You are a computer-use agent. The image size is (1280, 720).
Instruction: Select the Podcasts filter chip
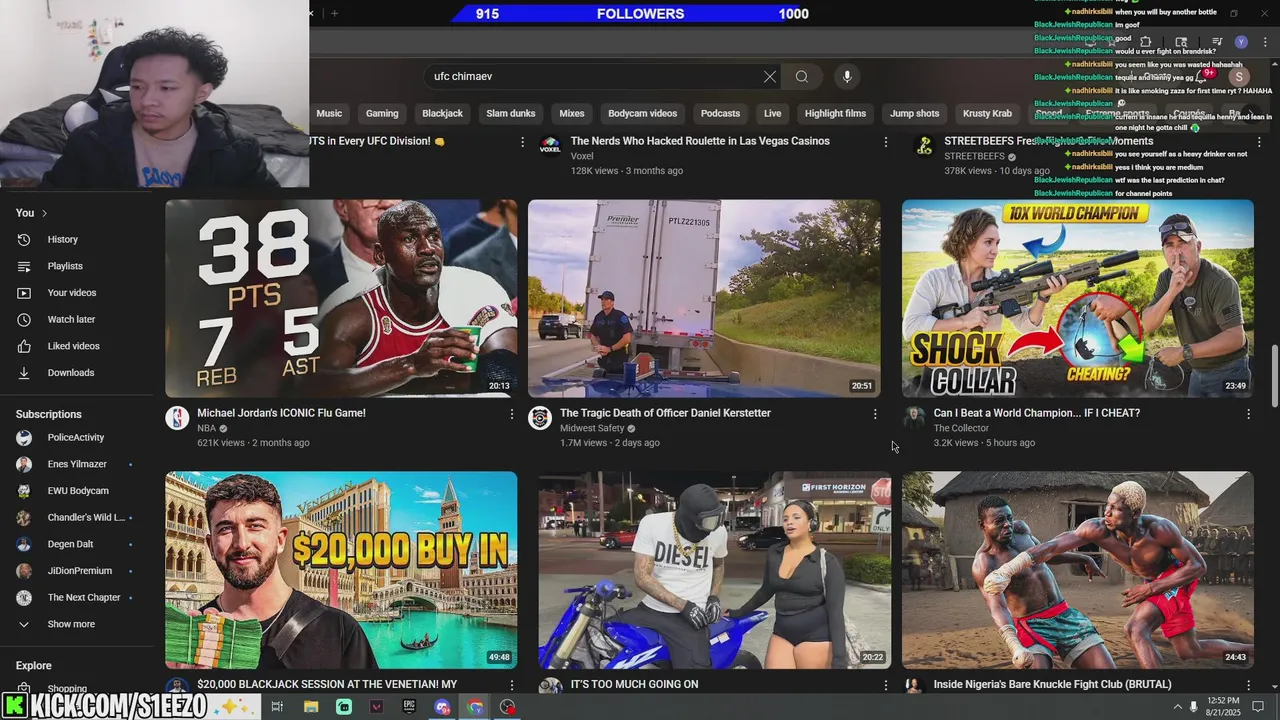point(720,113)
